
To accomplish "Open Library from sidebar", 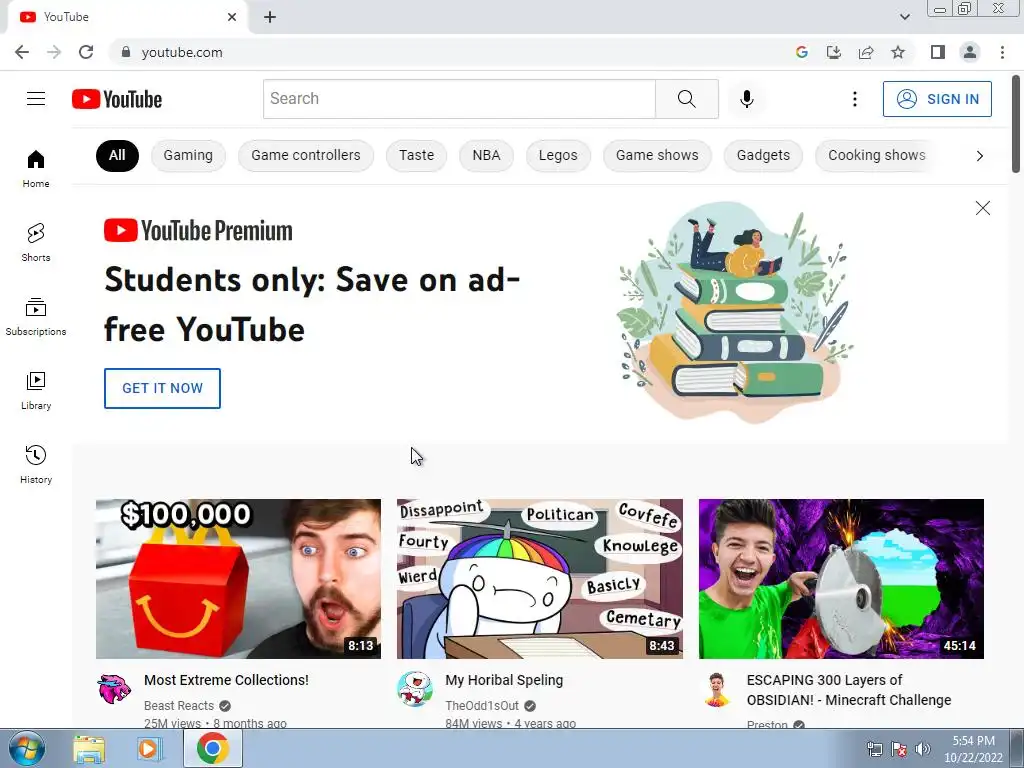I will [x=36, y=391].
